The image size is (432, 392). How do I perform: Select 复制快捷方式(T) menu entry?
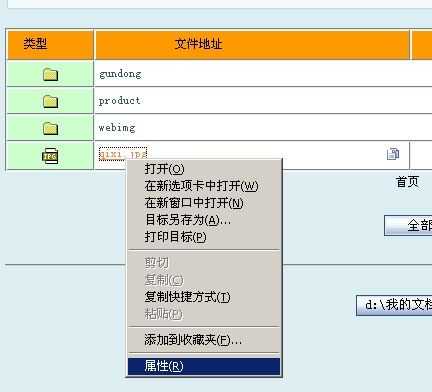203,297
